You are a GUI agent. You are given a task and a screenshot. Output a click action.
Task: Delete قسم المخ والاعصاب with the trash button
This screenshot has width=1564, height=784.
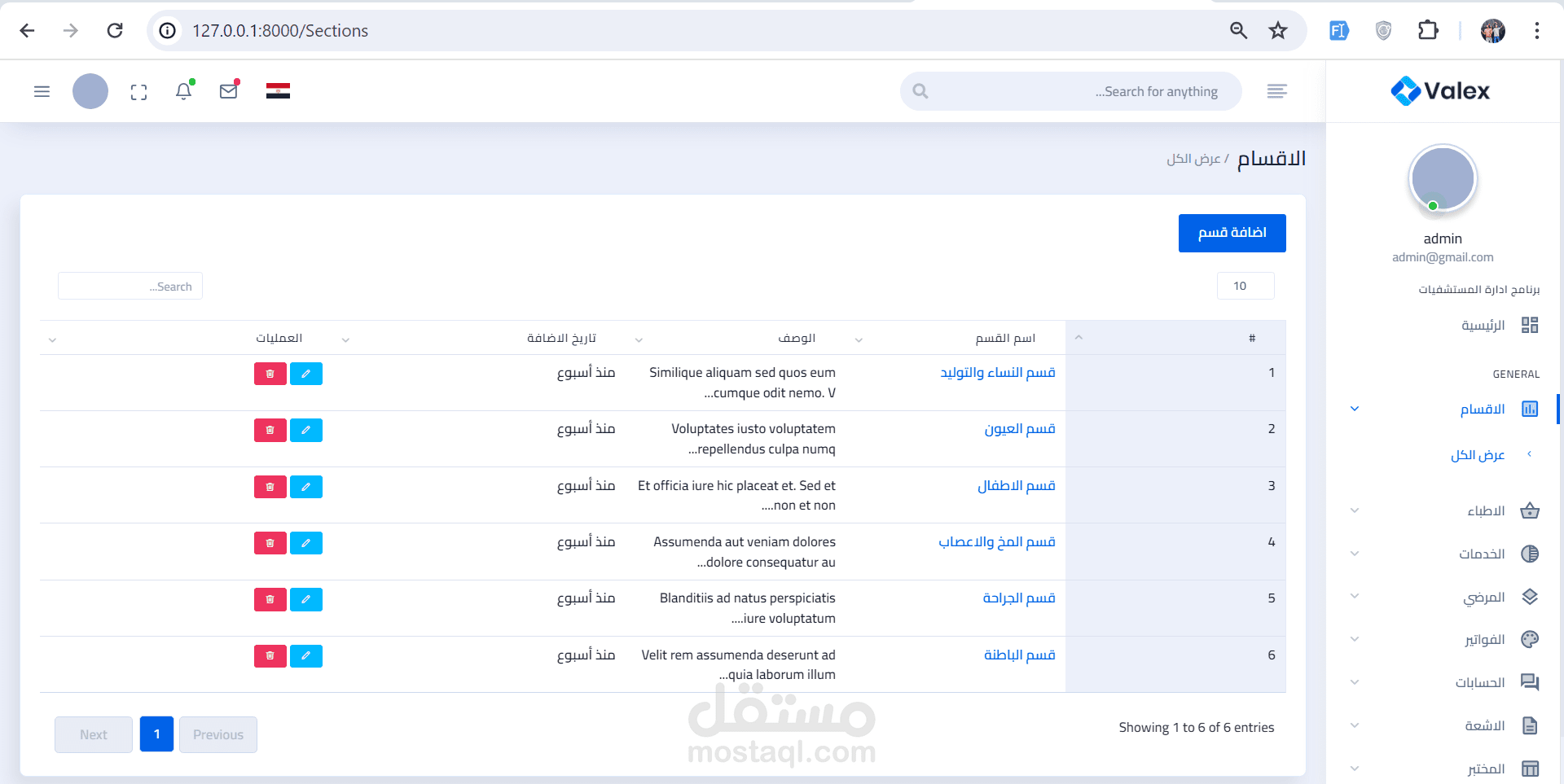[x=270, y=543]
